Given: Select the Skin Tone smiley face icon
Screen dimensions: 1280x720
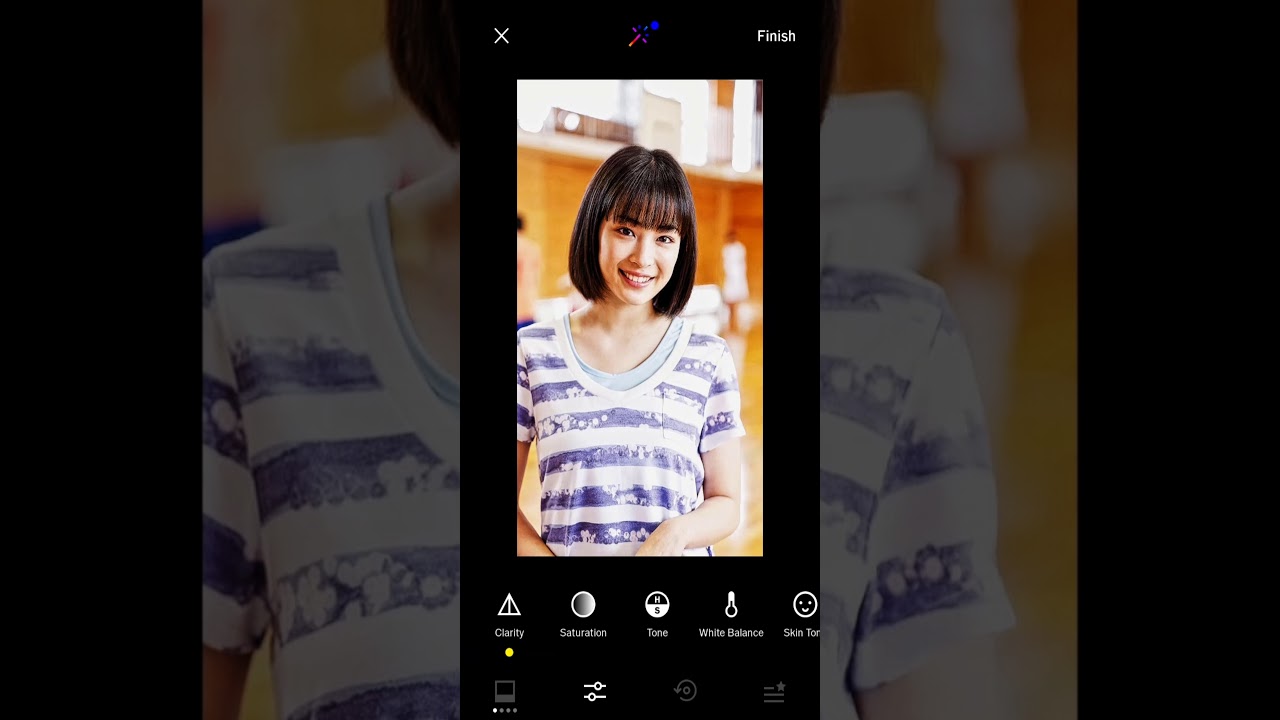Looking at the screenshot, I should 805,604.
